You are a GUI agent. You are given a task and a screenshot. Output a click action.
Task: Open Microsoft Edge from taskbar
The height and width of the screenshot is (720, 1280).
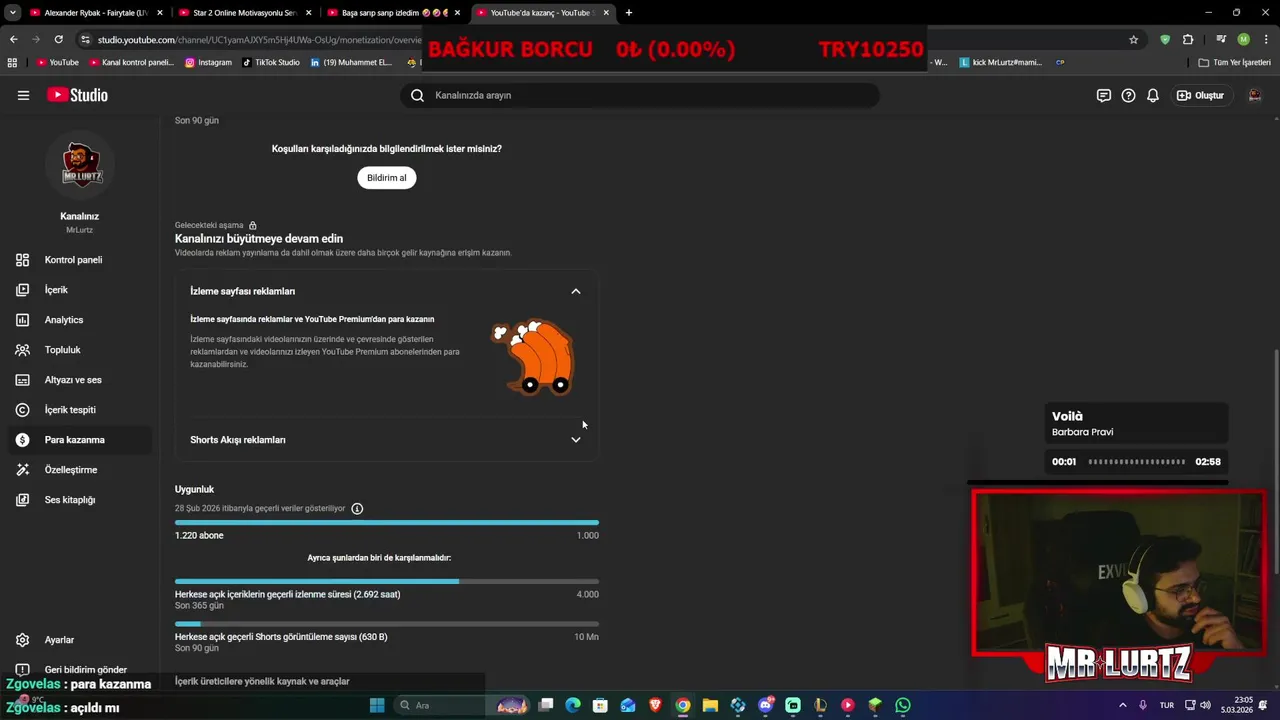pos(573,705)
